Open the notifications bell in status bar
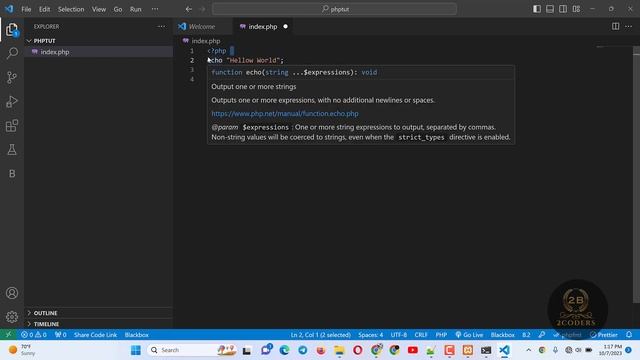Image resolution: width=640 pixels, height=360 pixels. pyautogui.click(x=629, y=335)
